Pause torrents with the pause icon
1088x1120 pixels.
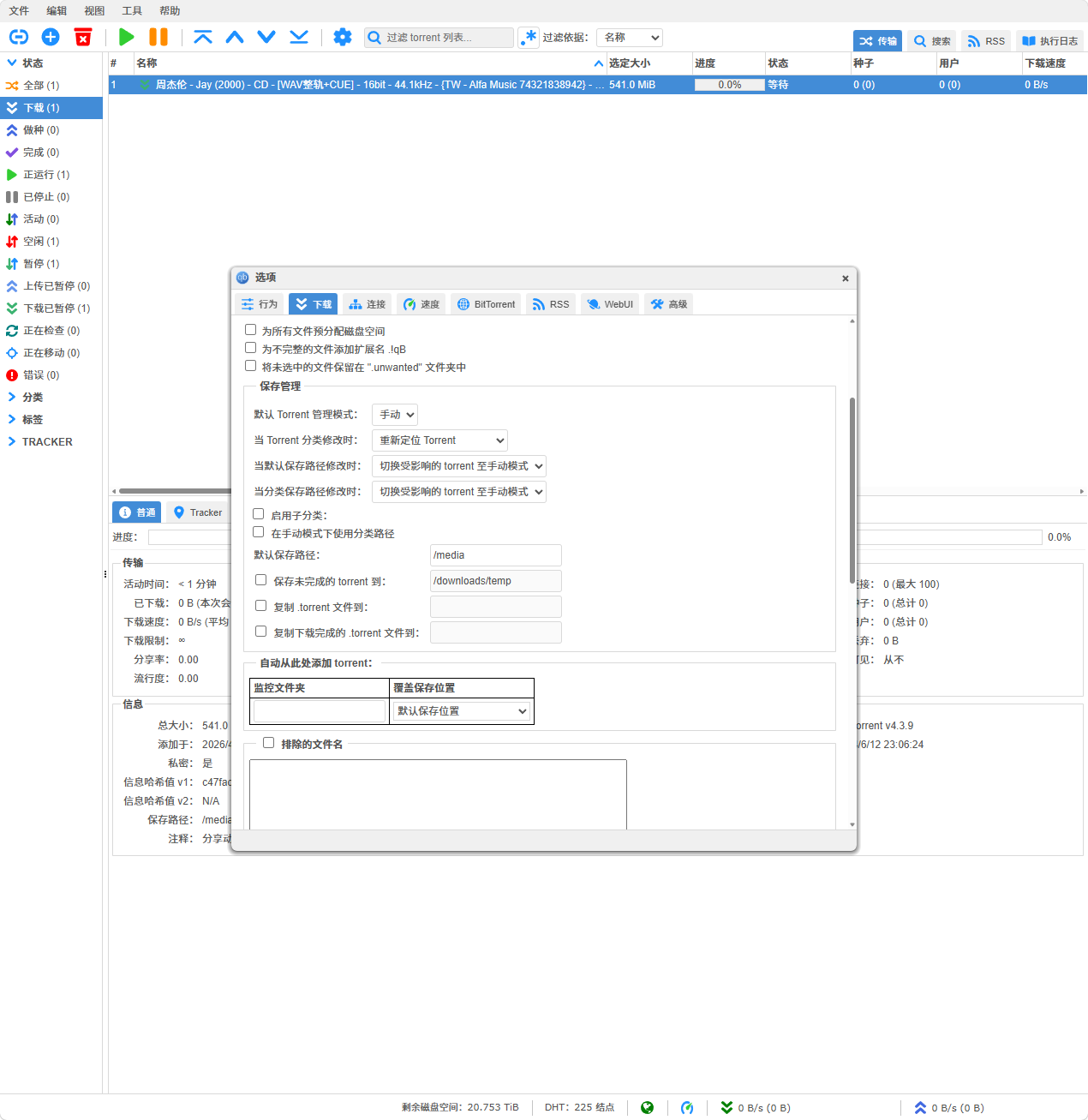[158, 37]
